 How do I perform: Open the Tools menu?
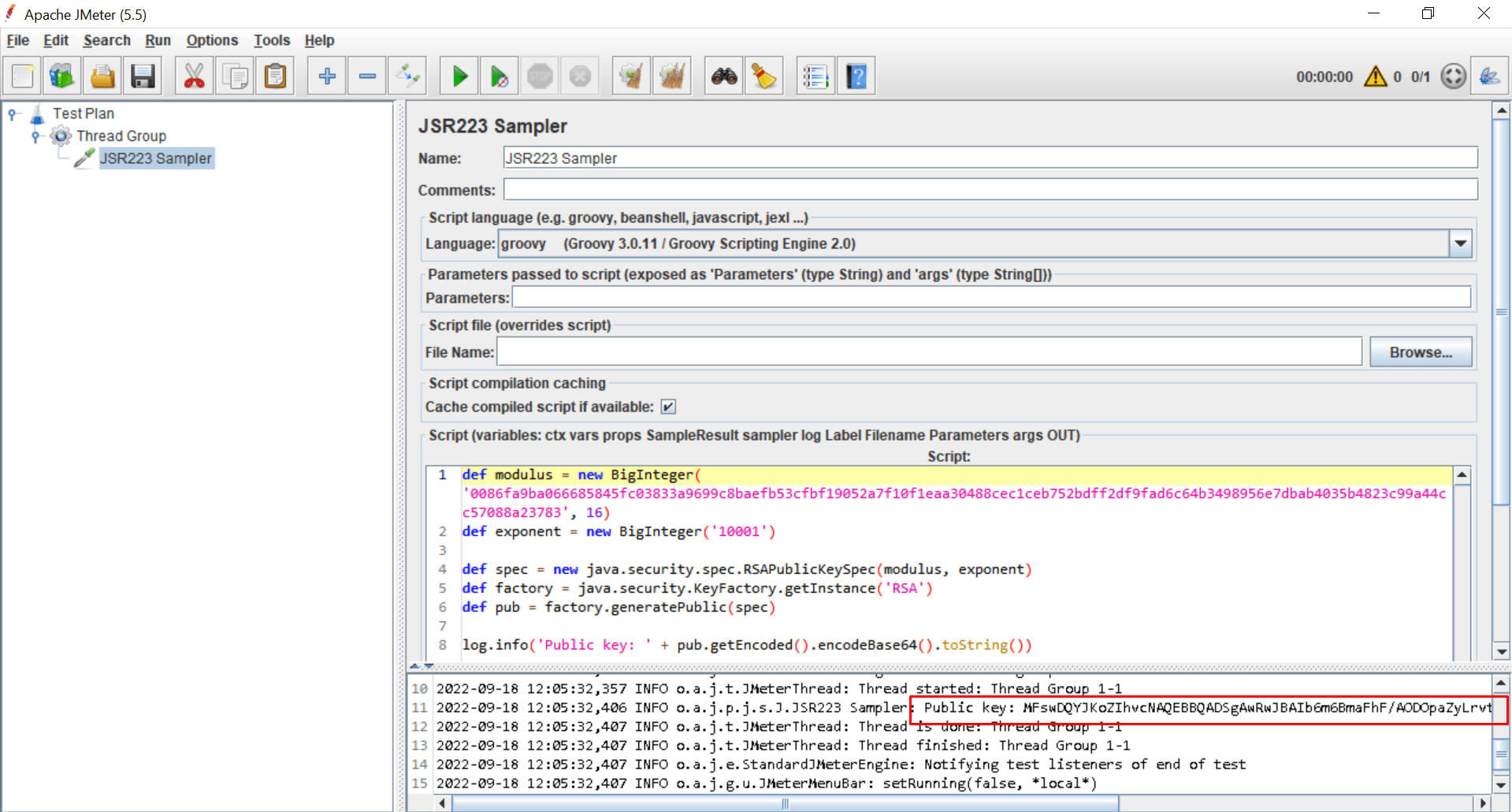[x=272, y=40]
